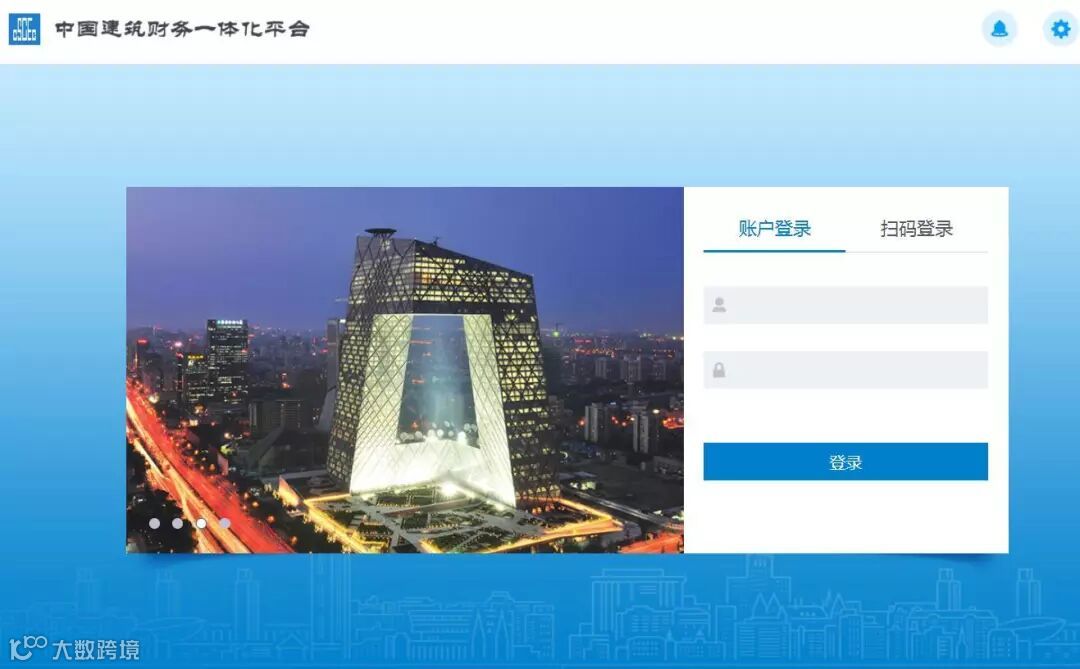Image resolution: width=1080 pixels, height=669 pixels.
Task: Click the 大数跨境 watermark logo
Action: coord(28,648)
